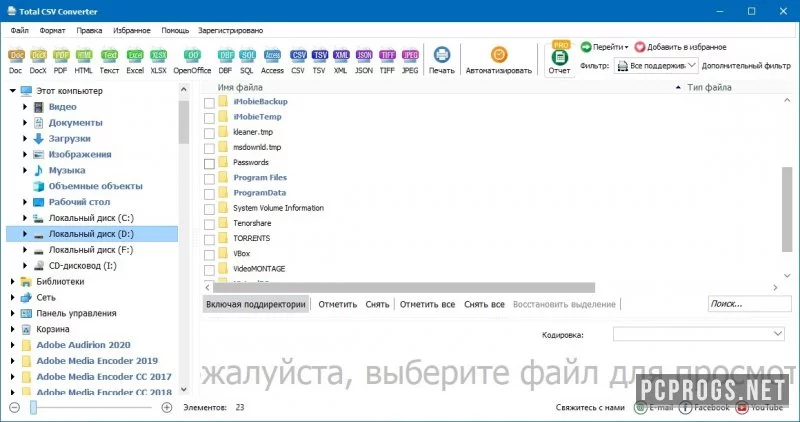Convert to PDF format icon

(x=61, y=61)
